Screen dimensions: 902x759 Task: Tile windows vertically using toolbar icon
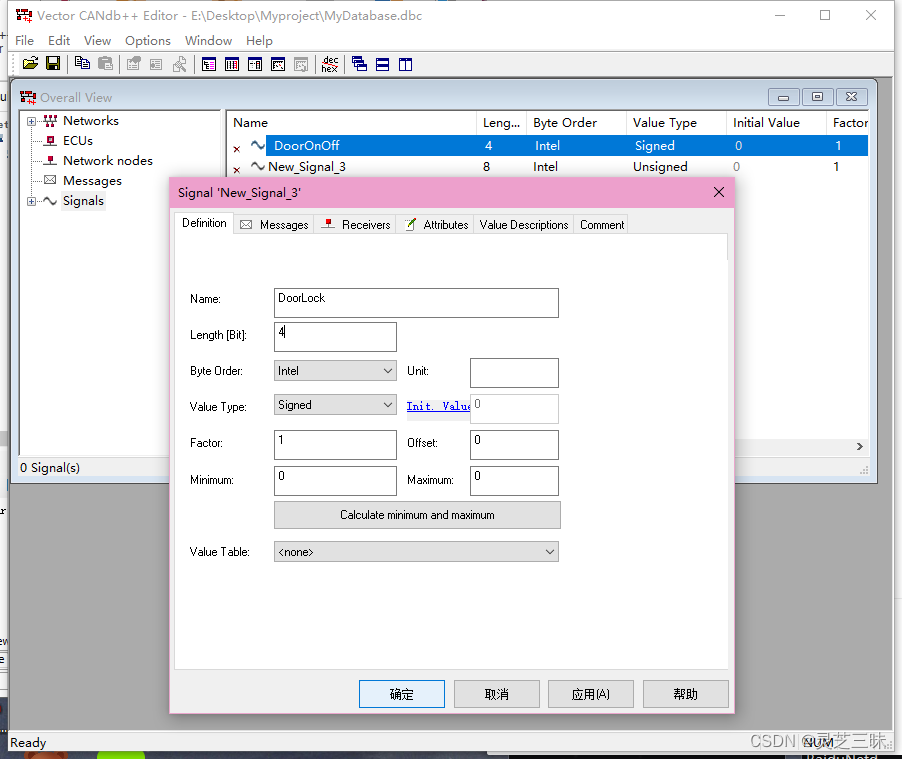coord(406,64)
